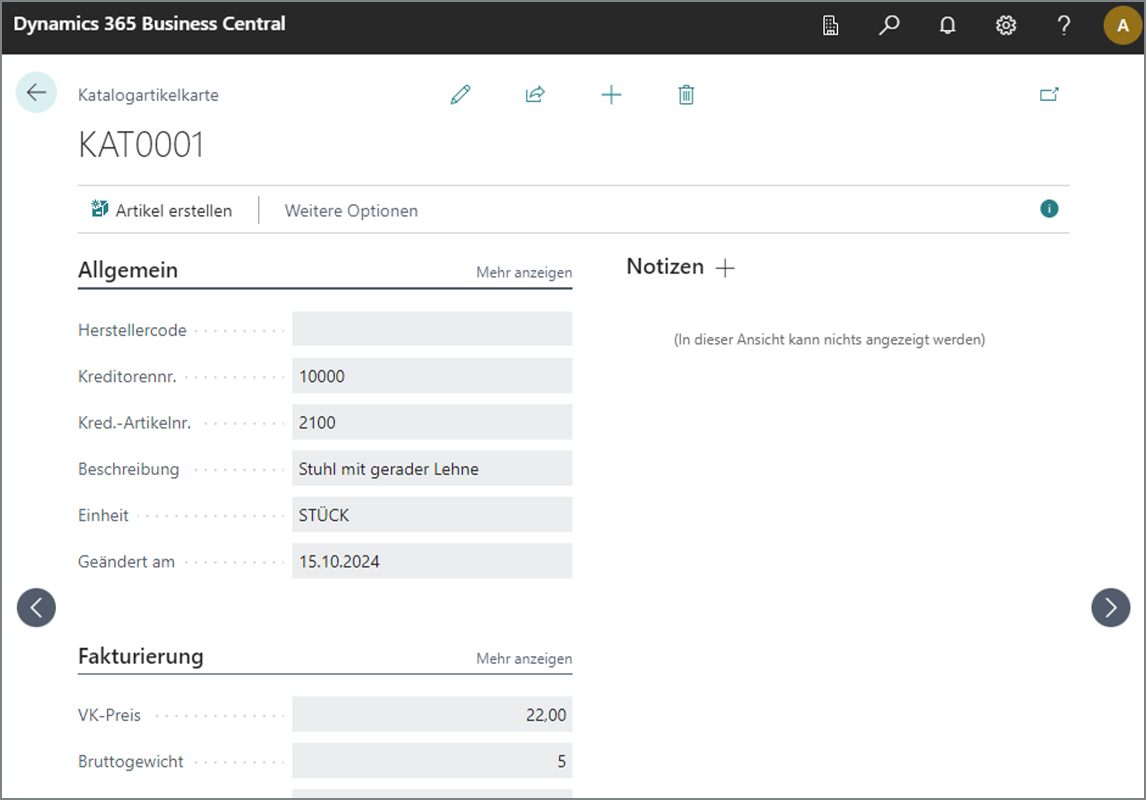This screenshot has height=800, width=1146.
Task: Click the Kreditorennr. field showing 10000
Action: click(432, 376)
